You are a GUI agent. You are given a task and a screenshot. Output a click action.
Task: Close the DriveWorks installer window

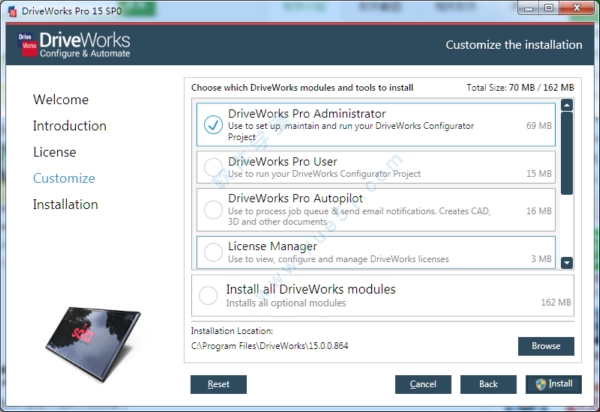point(577,8)
